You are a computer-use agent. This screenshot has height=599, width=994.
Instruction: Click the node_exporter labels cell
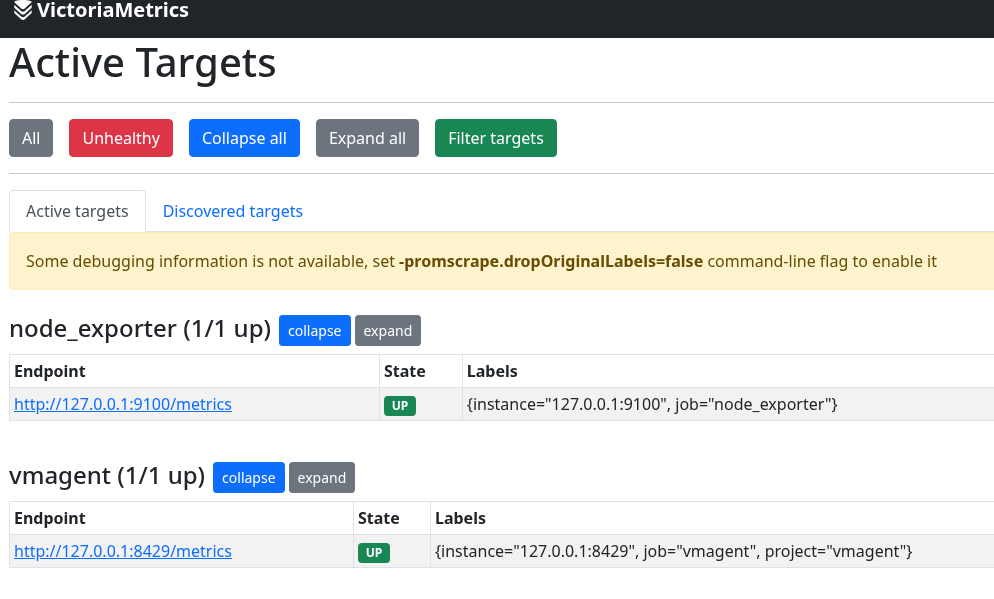coord(651,405)
